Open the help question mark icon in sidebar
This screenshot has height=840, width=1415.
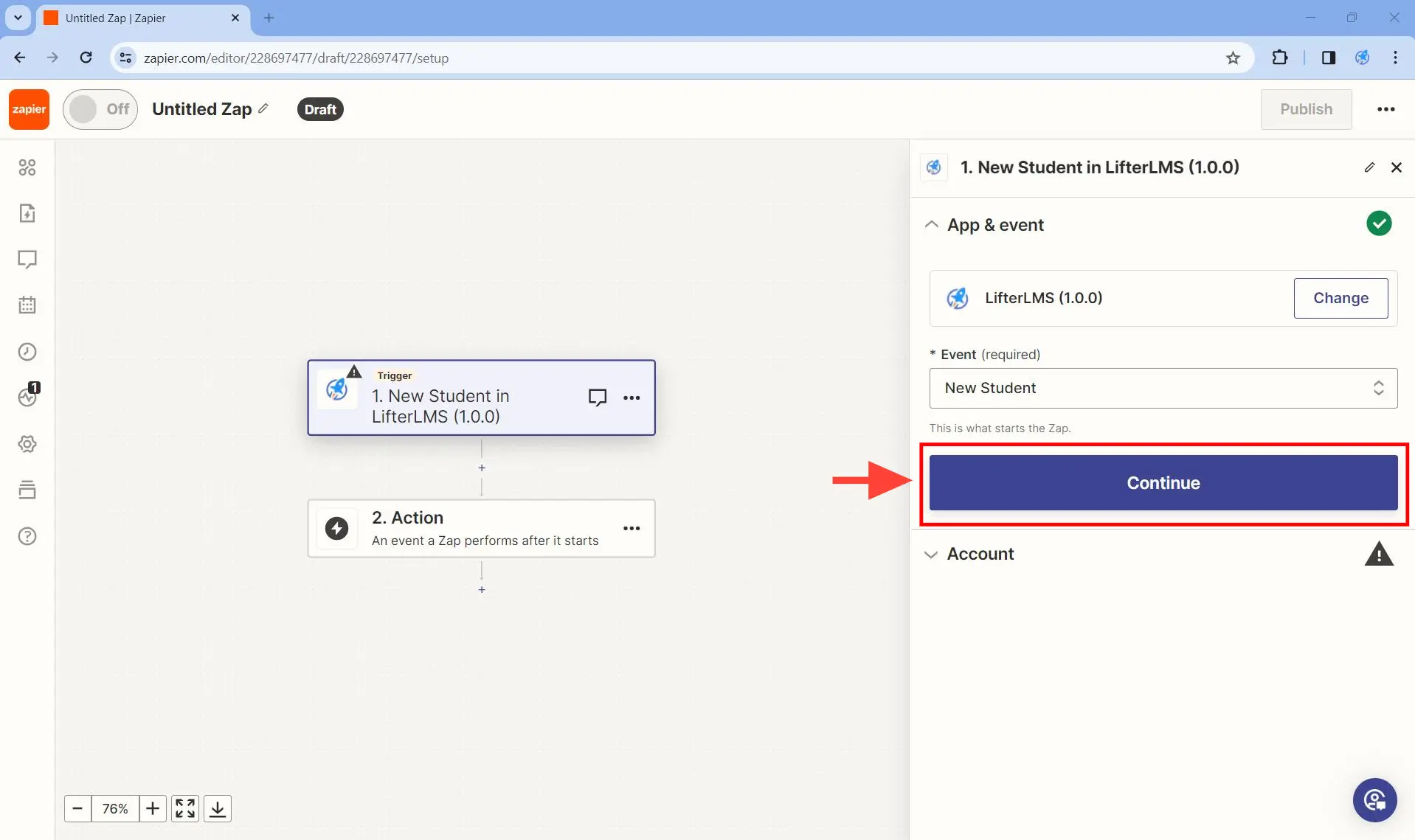pos(27,536)
